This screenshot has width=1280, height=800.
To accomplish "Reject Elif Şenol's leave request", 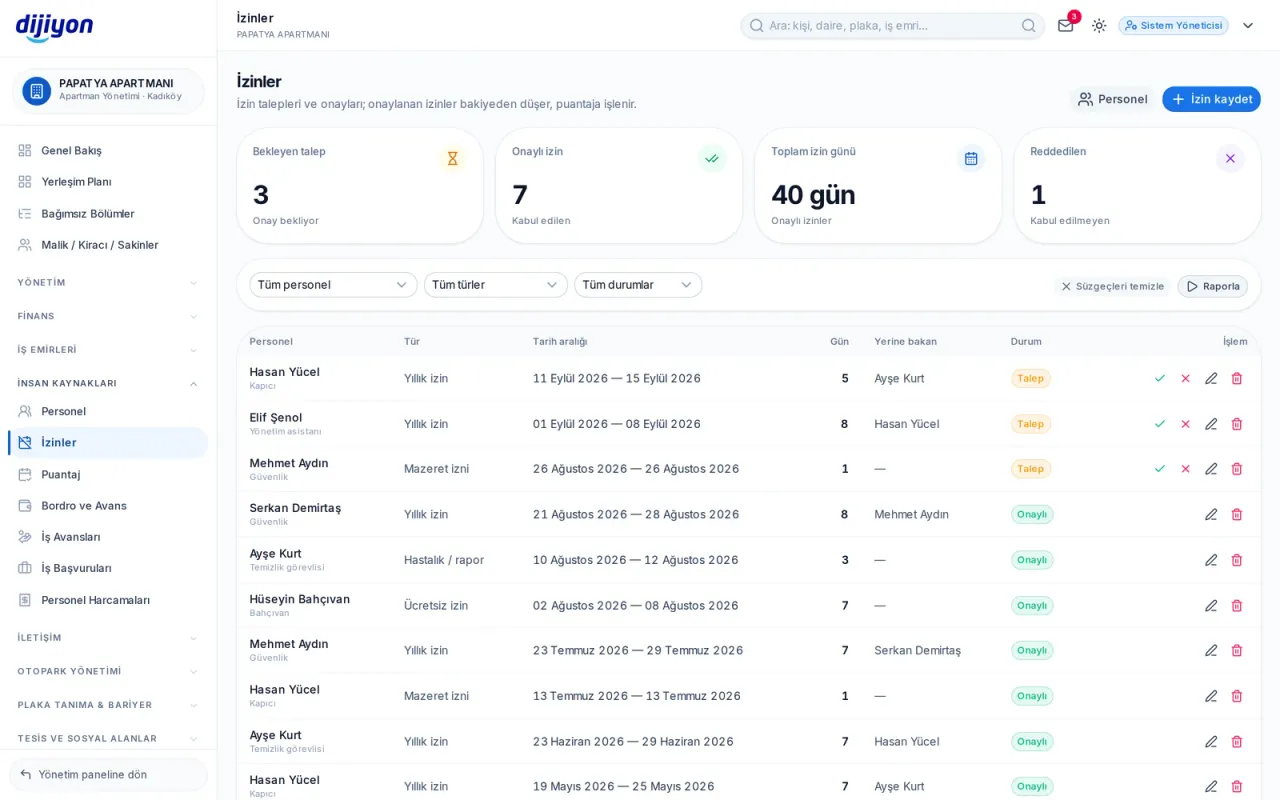I will click(x=1185, y=424).
